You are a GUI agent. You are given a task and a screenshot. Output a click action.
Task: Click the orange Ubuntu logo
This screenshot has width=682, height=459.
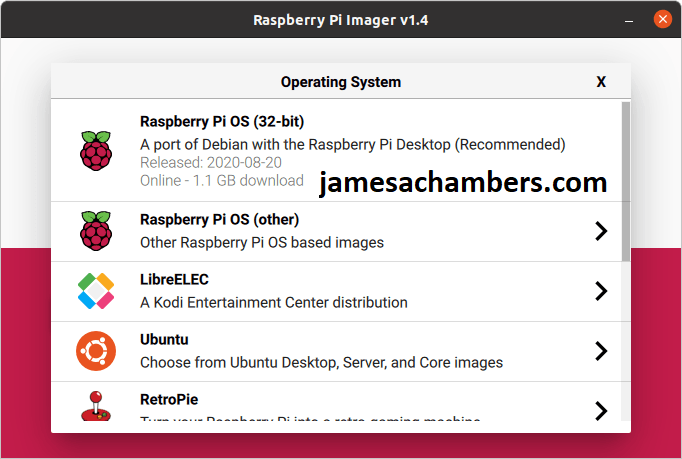click(96, 351)
